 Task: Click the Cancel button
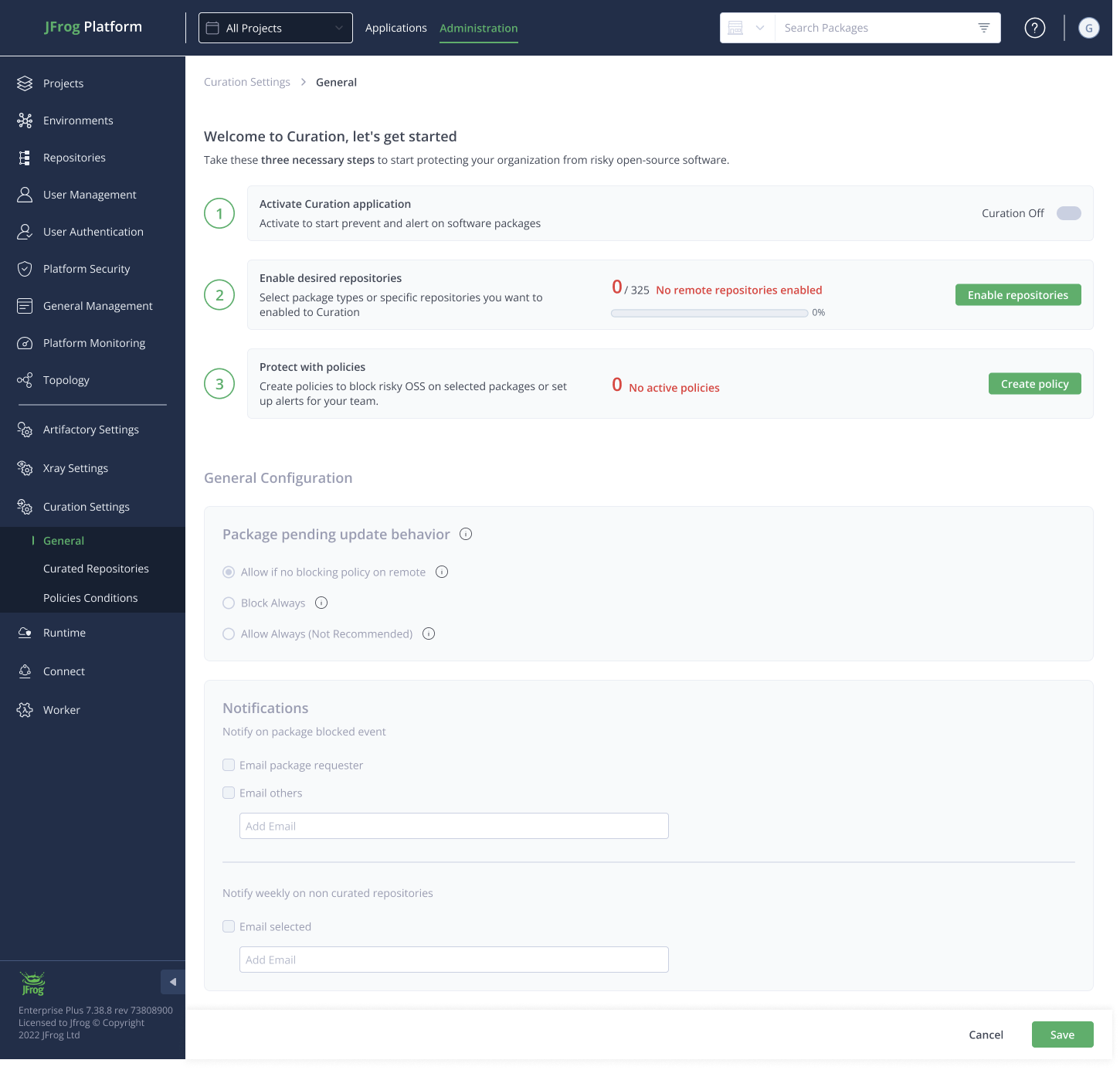click(986, 1034)
